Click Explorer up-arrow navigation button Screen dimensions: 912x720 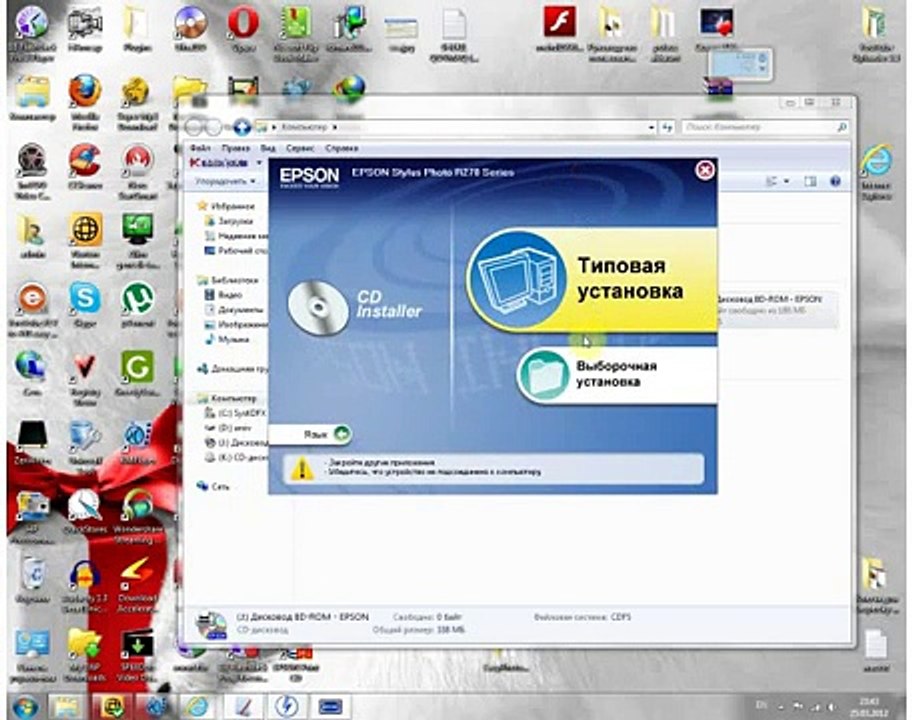242,127
